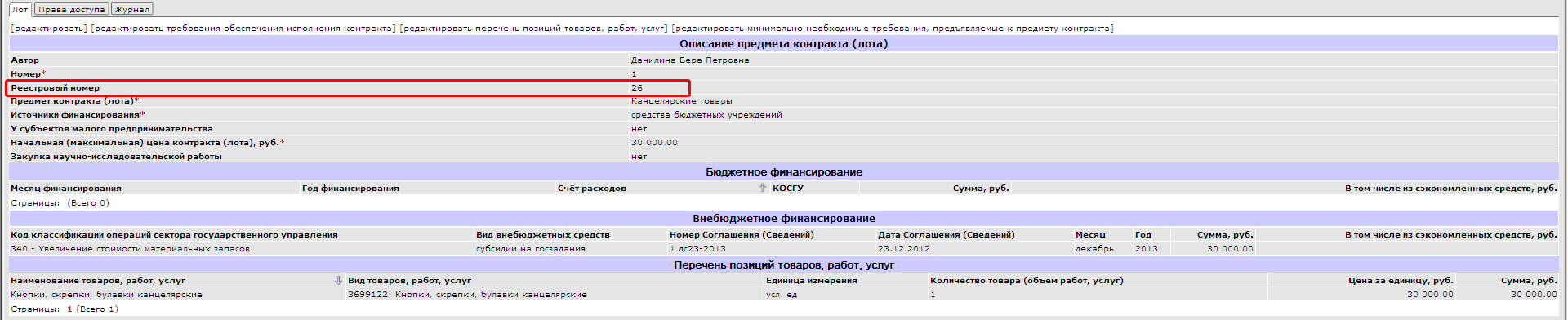Click the 340 - Увеличение стоимости cell
This screenshot has width=1568, height=320.
131,249
